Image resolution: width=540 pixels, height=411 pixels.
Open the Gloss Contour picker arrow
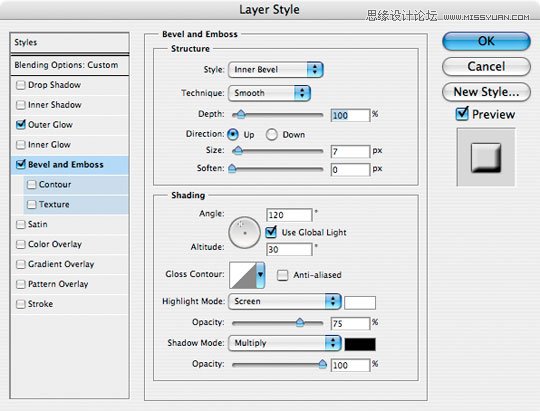(260, 275)
